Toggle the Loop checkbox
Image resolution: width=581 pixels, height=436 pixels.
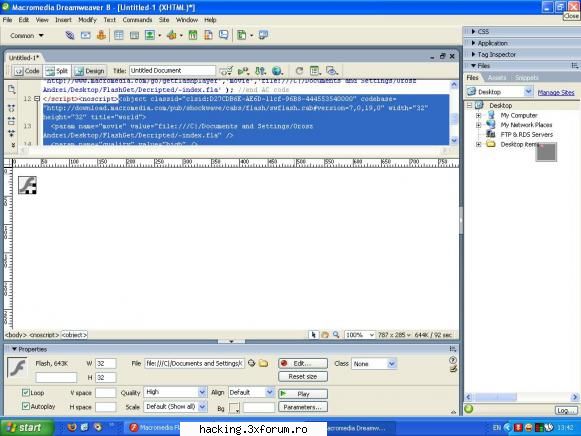(x=26, y=392)
